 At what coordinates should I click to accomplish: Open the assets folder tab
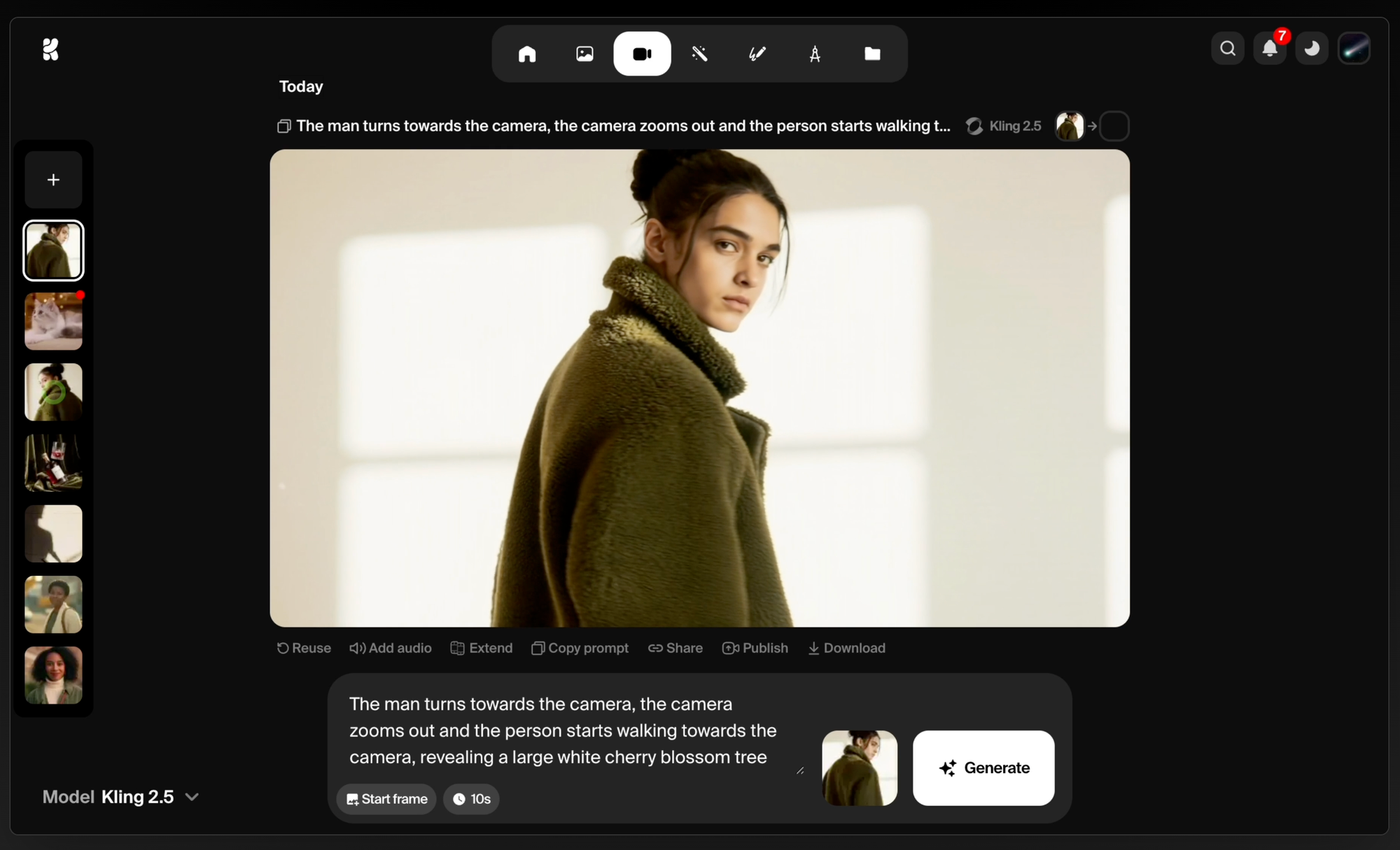(872, 54)
